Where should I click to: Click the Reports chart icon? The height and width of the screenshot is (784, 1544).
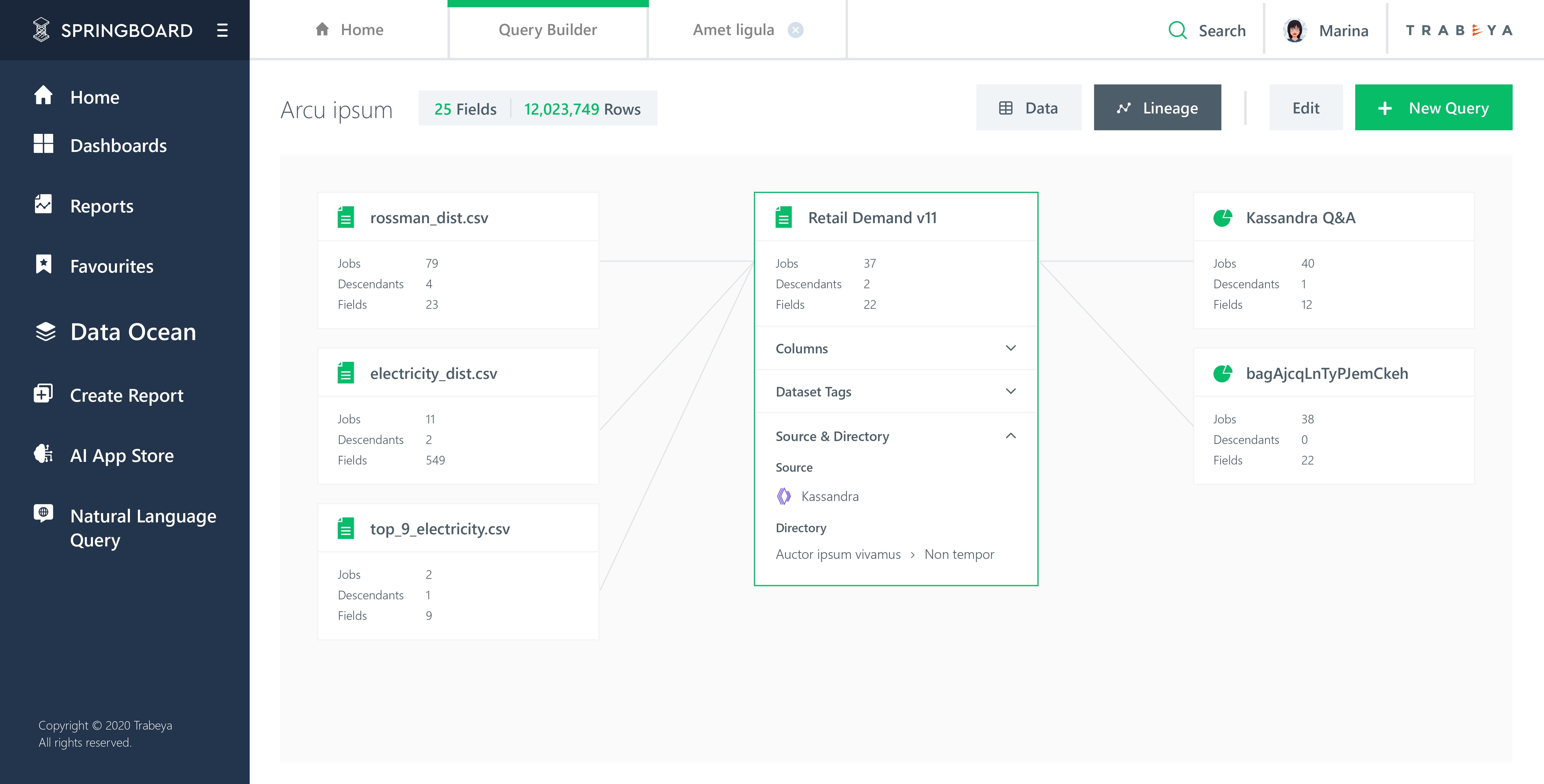tap(43, 204)
